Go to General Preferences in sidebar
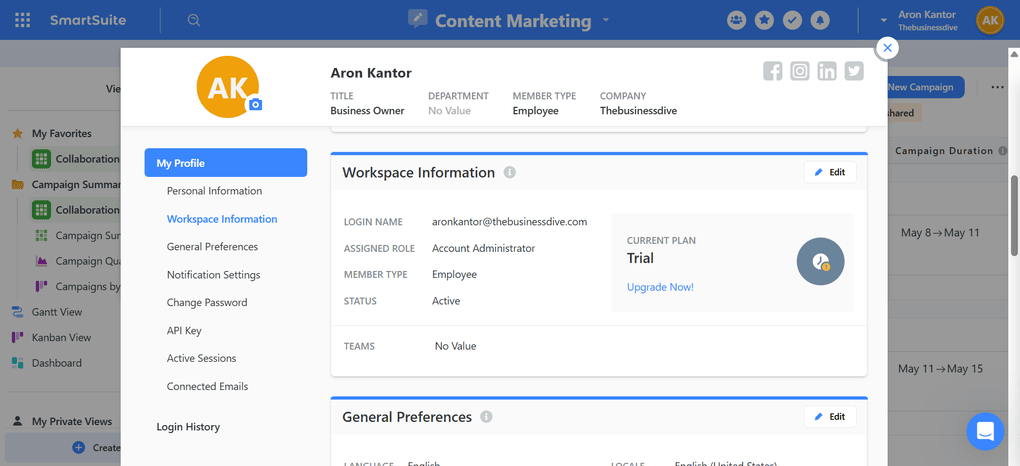 [212, 247]
